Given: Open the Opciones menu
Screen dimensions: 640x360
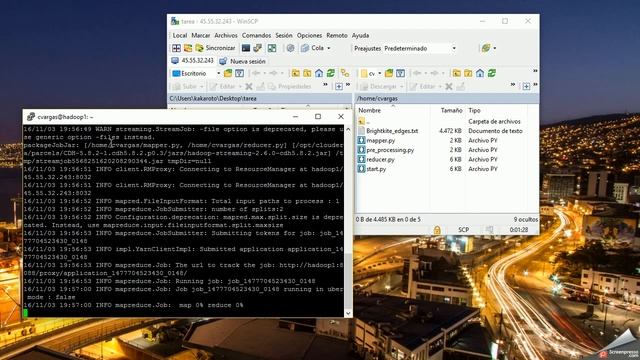Looking at the screenshot, I should (309, 36).
